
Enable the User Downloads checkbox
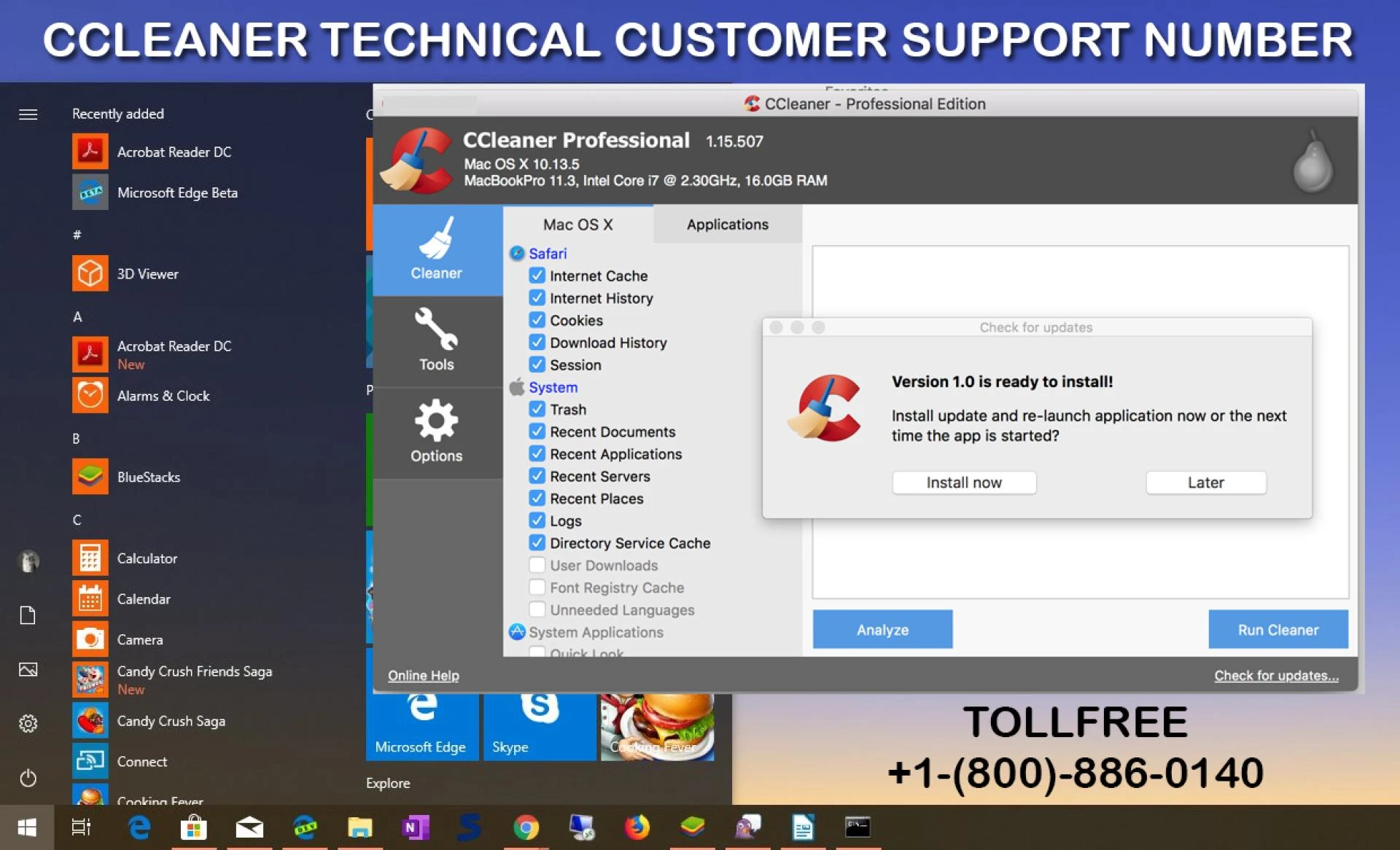pyautogui.click(x=537, y=565)
